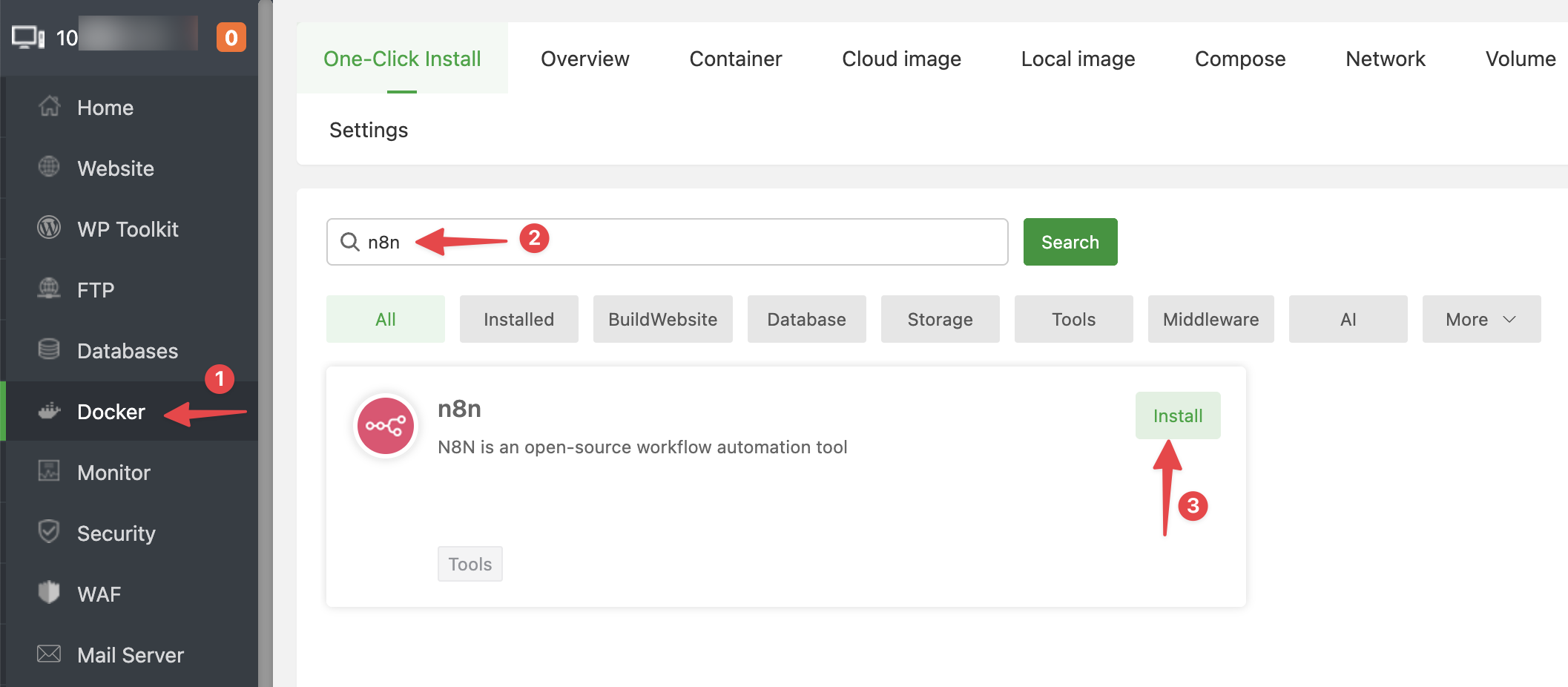Screen dimensions: 1568x687
Task: Switch to the Overview tab
Action: (584, 59)
